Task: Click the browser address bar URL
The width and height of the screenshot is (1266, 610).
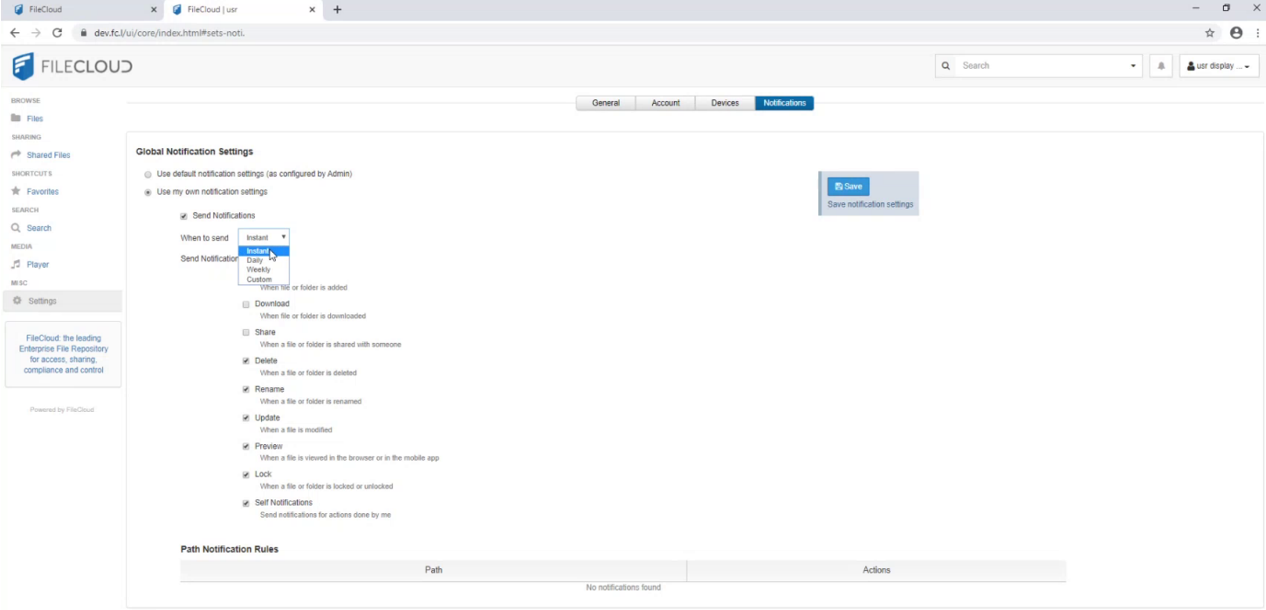Action: (170, 33)
